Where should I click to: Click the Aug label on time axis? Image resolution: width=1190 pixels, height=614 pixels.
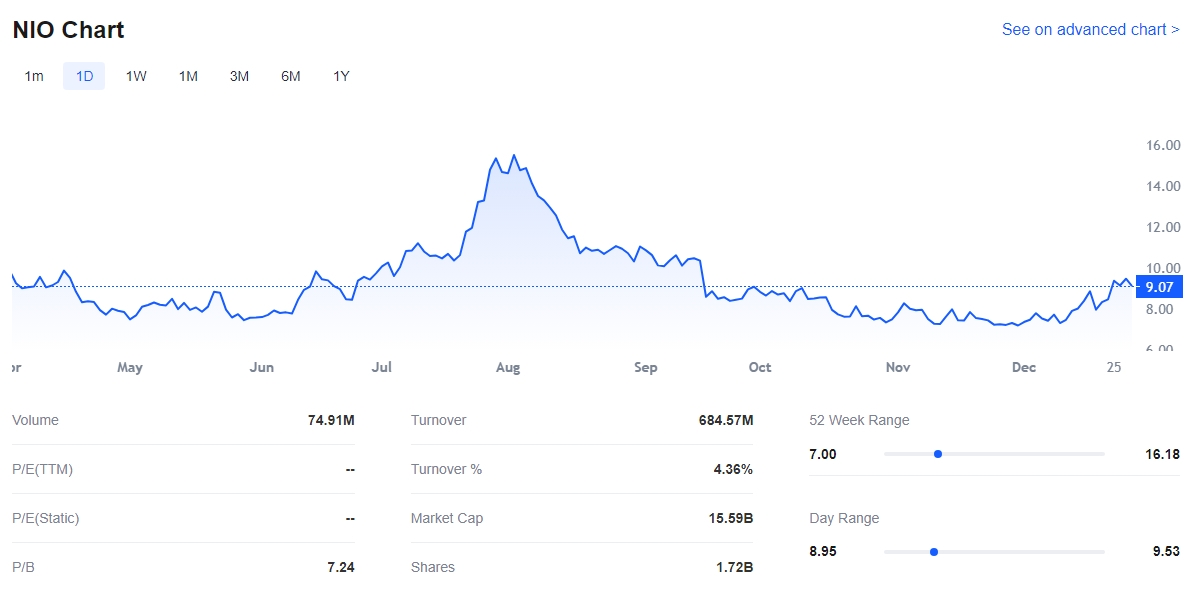point(508,367)
